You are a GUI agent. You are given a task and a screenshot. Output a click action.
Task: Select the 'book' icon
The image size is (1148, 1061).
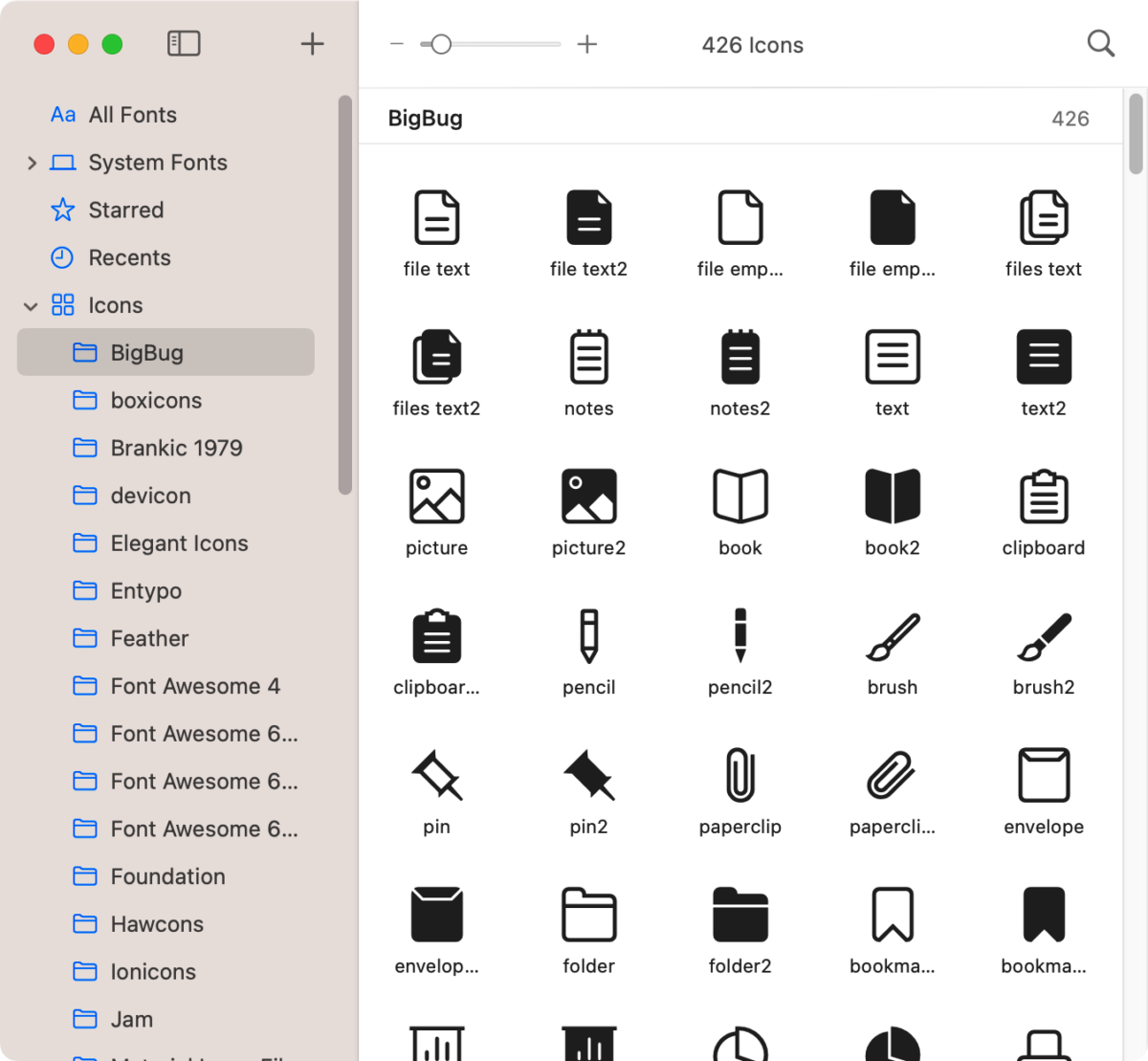click(740, 497)
